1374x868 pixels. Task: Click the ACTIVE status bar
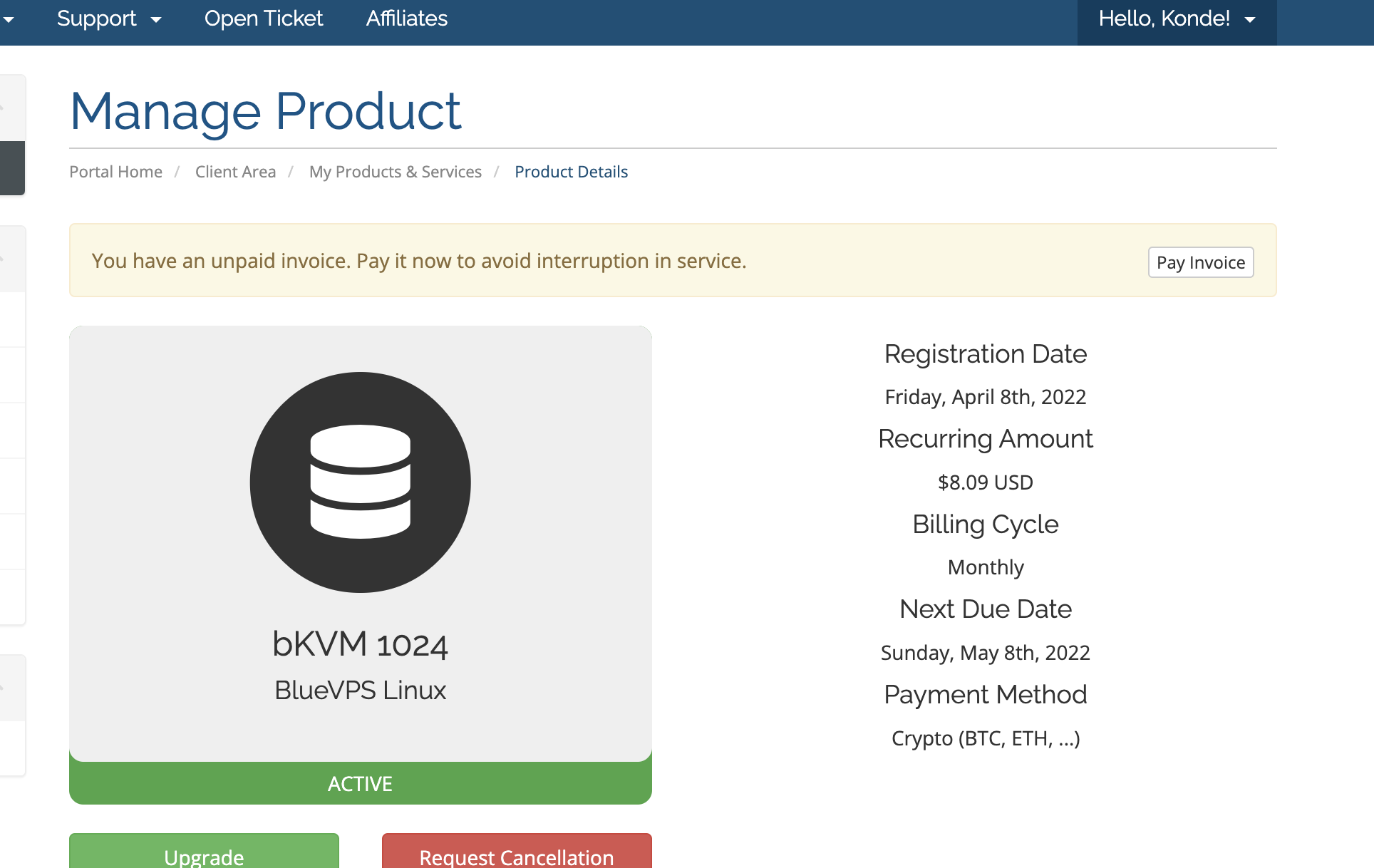pyautogui.click(x=361, y=783)
